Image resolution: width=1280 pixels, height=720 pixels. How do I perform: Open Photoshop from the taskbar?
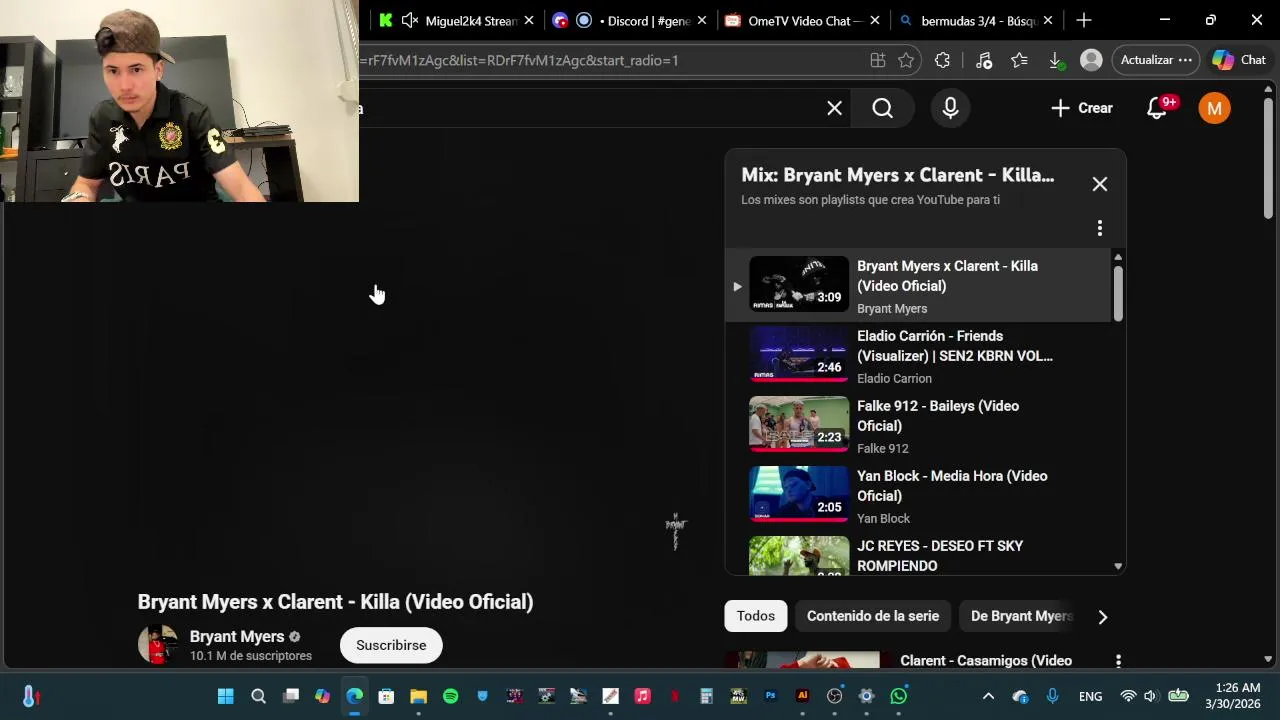tap(770, 696)
